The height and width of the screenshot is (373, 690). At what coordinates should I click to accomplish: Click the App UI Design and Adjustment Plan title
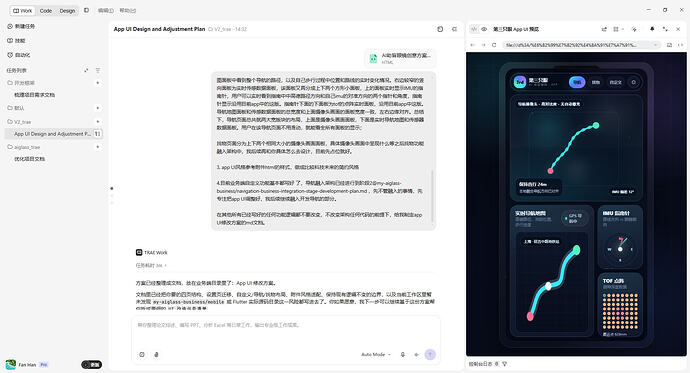[159, 29]
